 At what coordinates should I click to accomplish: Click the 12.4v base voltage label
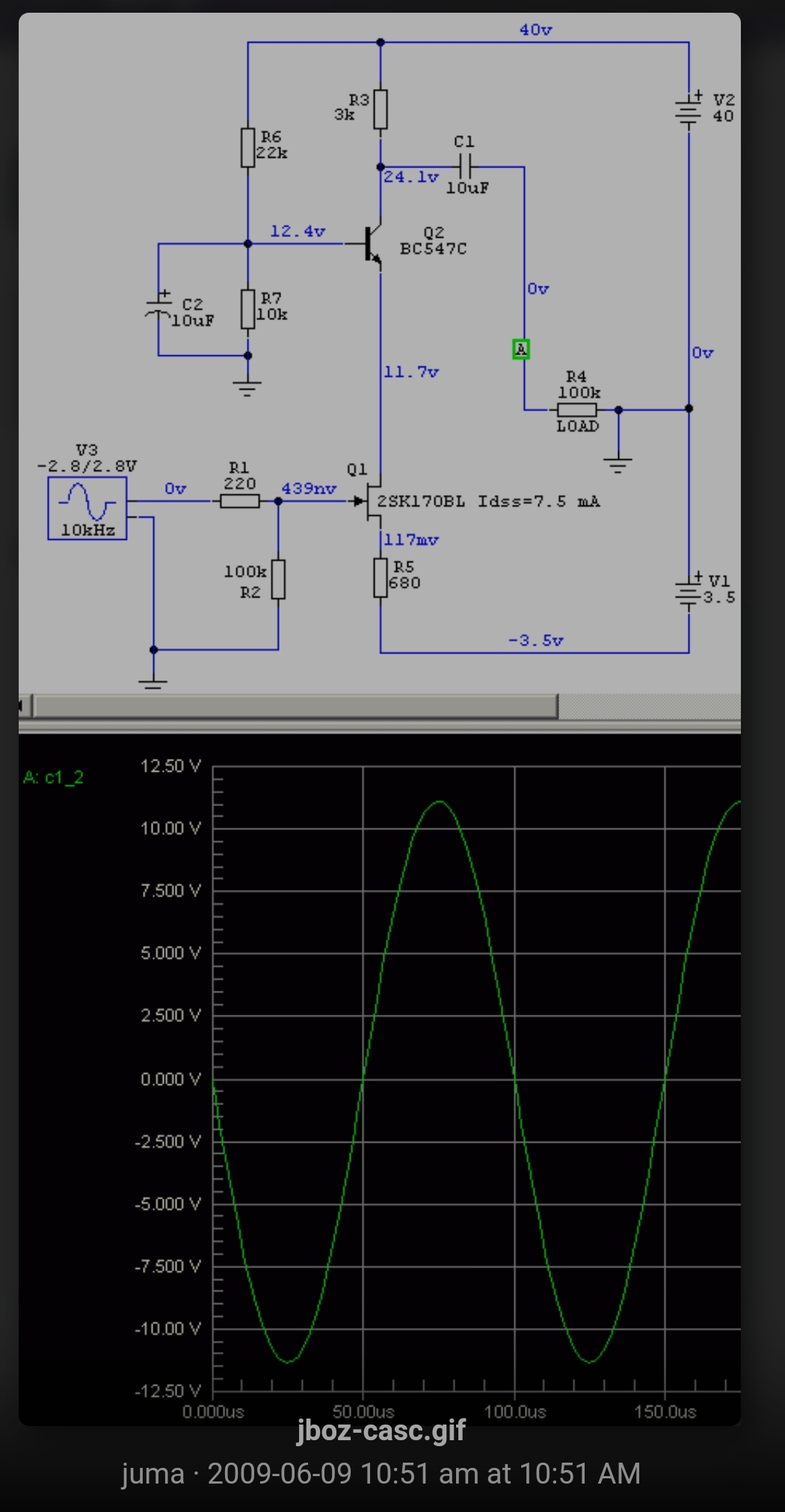tap(298, 231)
